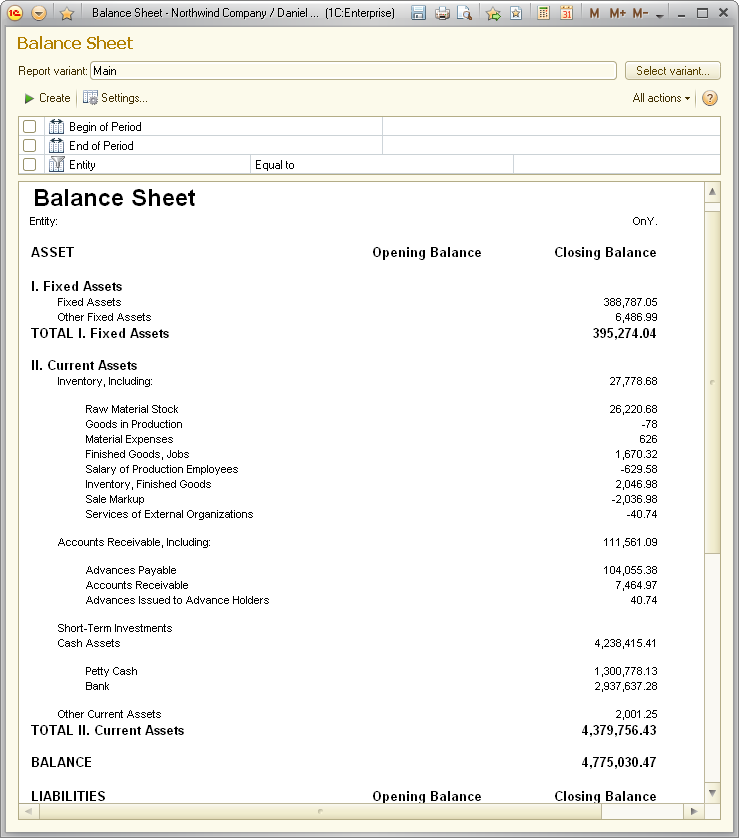
Task: Click 'Accounts Receivable, Including:' label
Action: 134,542
